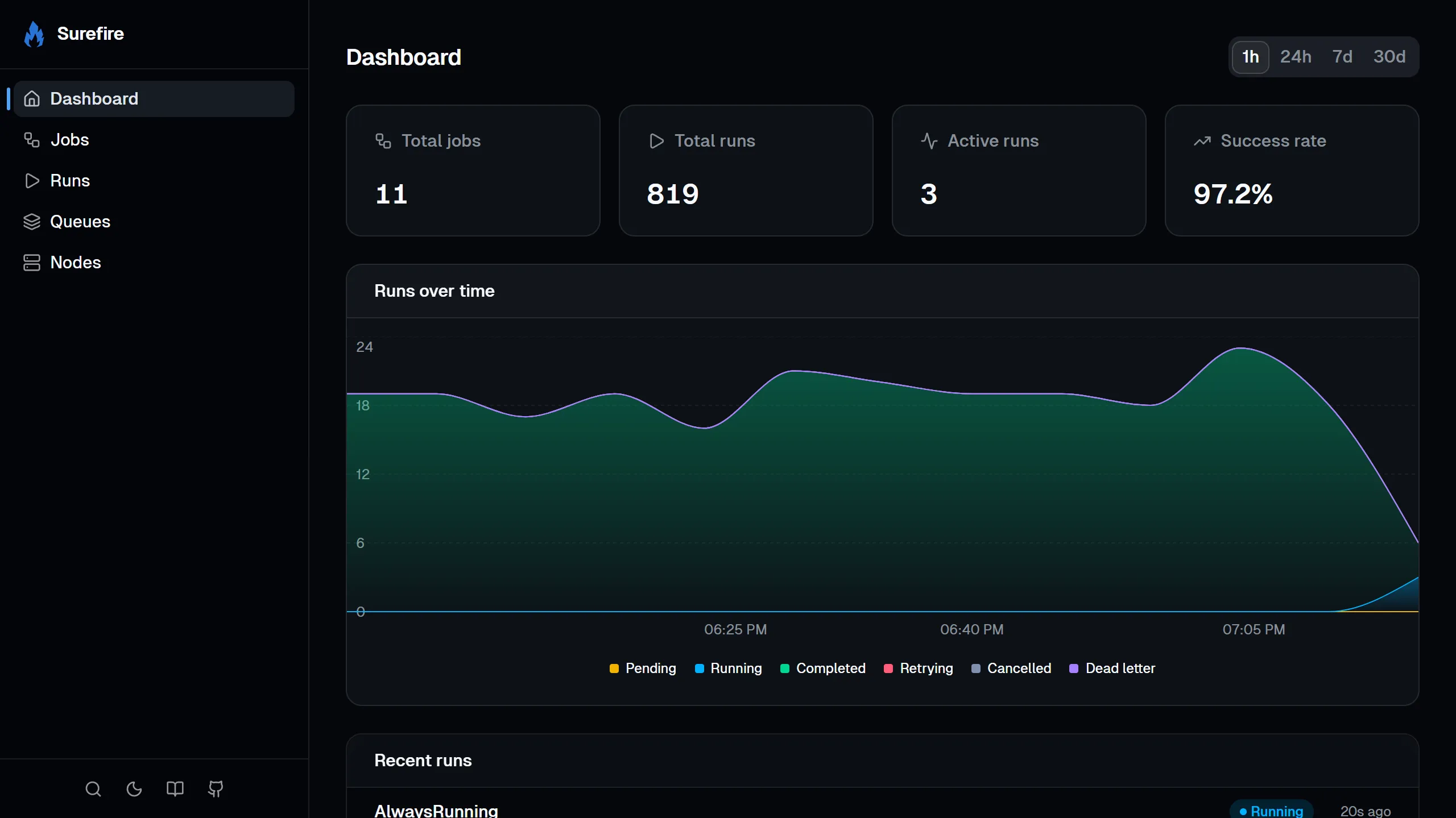
Task: Switch the time range to 24h
Action: coord(1296,56)
